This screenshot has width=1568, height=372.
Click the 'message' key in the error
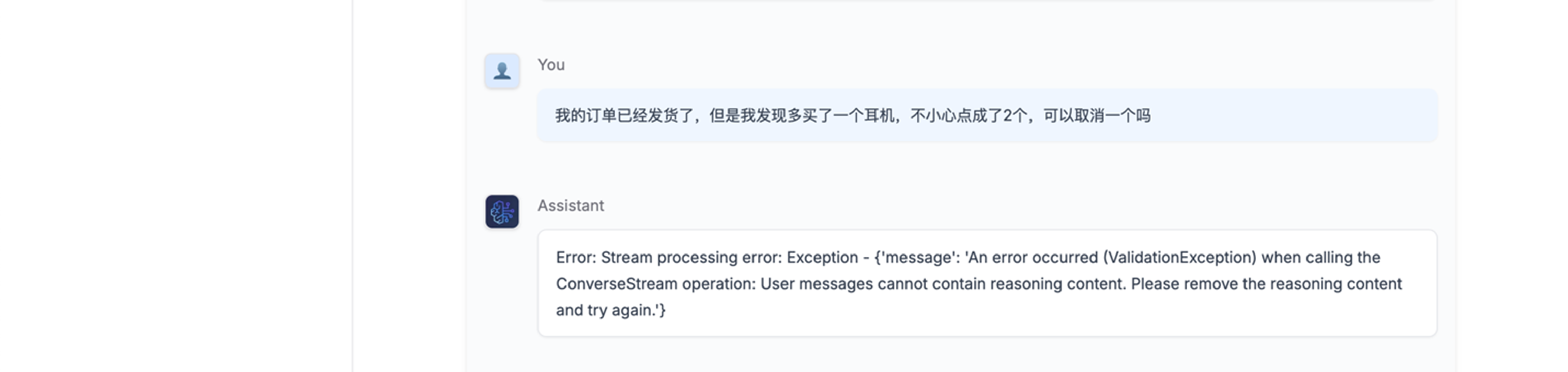click(x=917, y=258)
